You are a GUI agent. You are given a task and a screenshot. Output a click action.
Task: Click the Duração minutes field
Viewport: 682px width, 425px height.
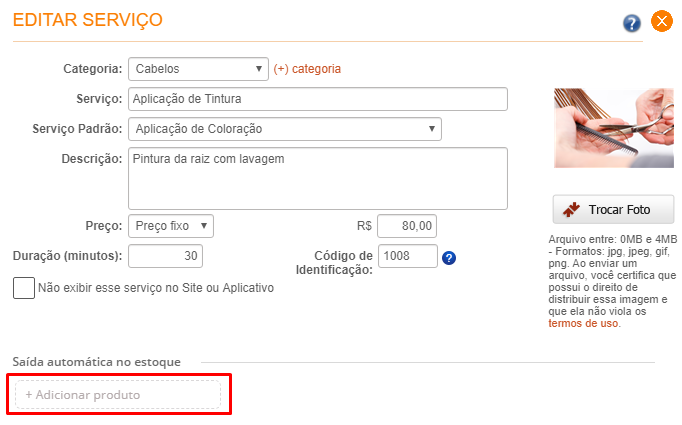[x=166, y=256]
